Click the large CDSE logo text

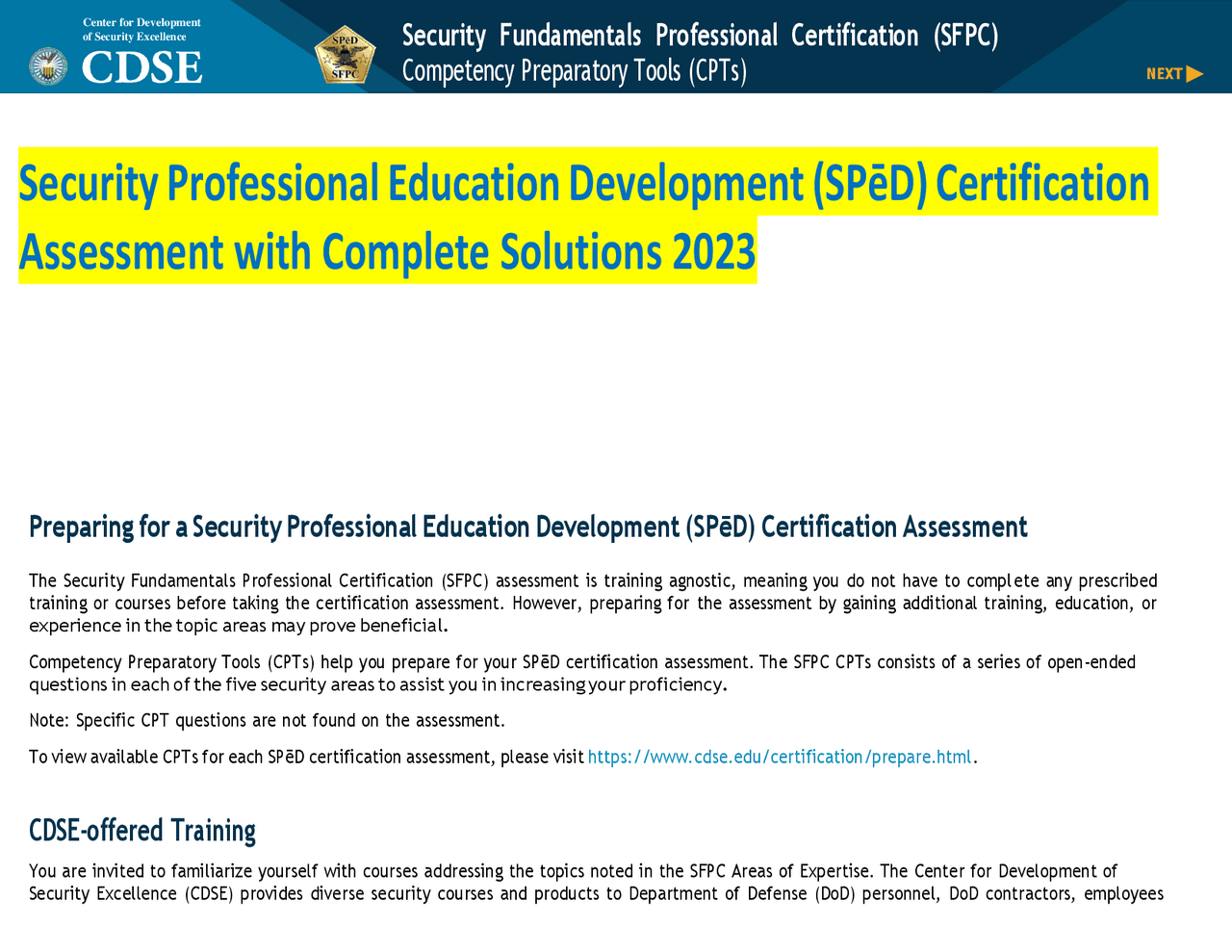141,67
